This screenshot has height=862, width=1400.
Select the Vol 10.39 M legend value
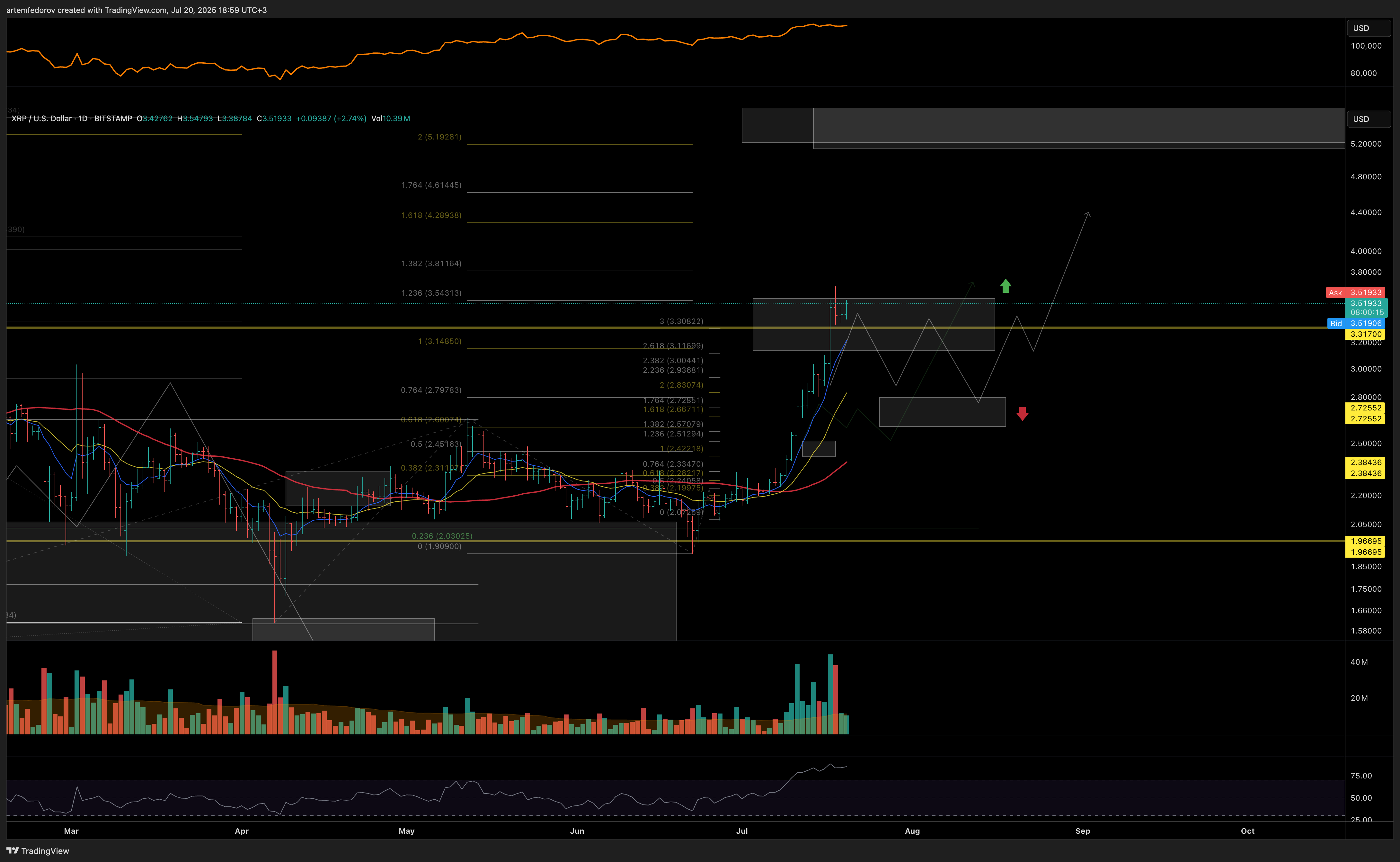[x=390, y=119]
